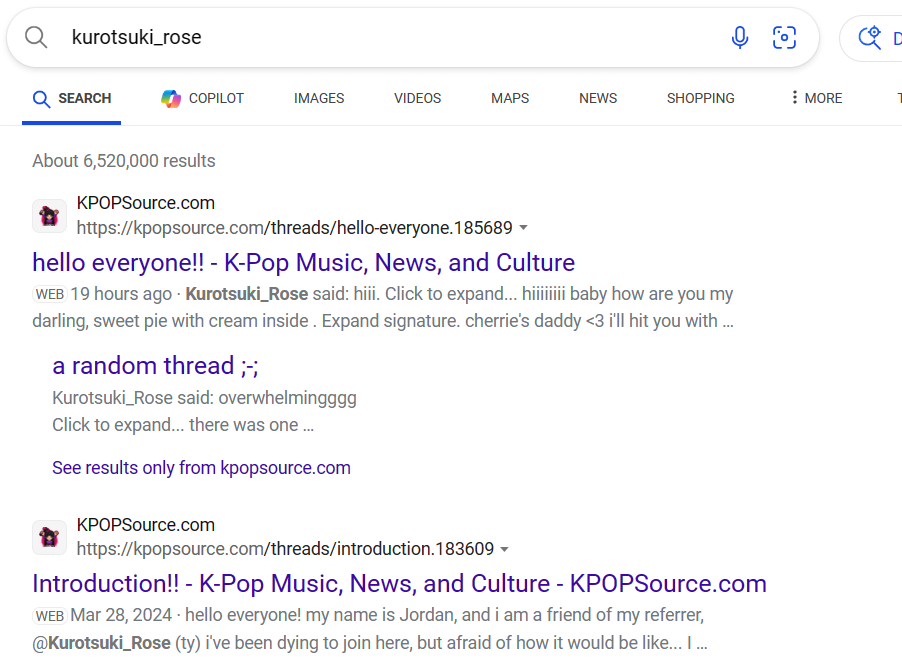Open 'Introduction!!' K-Pop result link
Screen dimensions: 902x669
click(399, 584)
